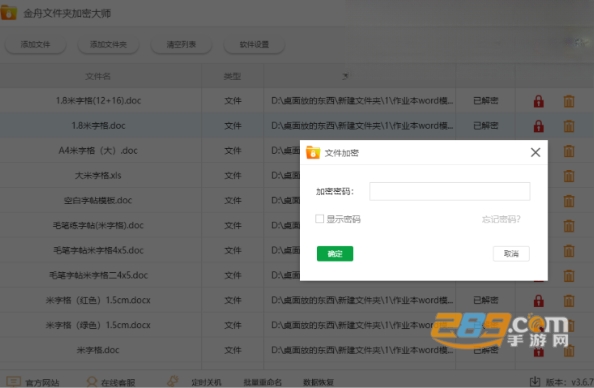Click the 在线客服 text link
Viewport: 594px width, 388px height.
tap(118, 383)
